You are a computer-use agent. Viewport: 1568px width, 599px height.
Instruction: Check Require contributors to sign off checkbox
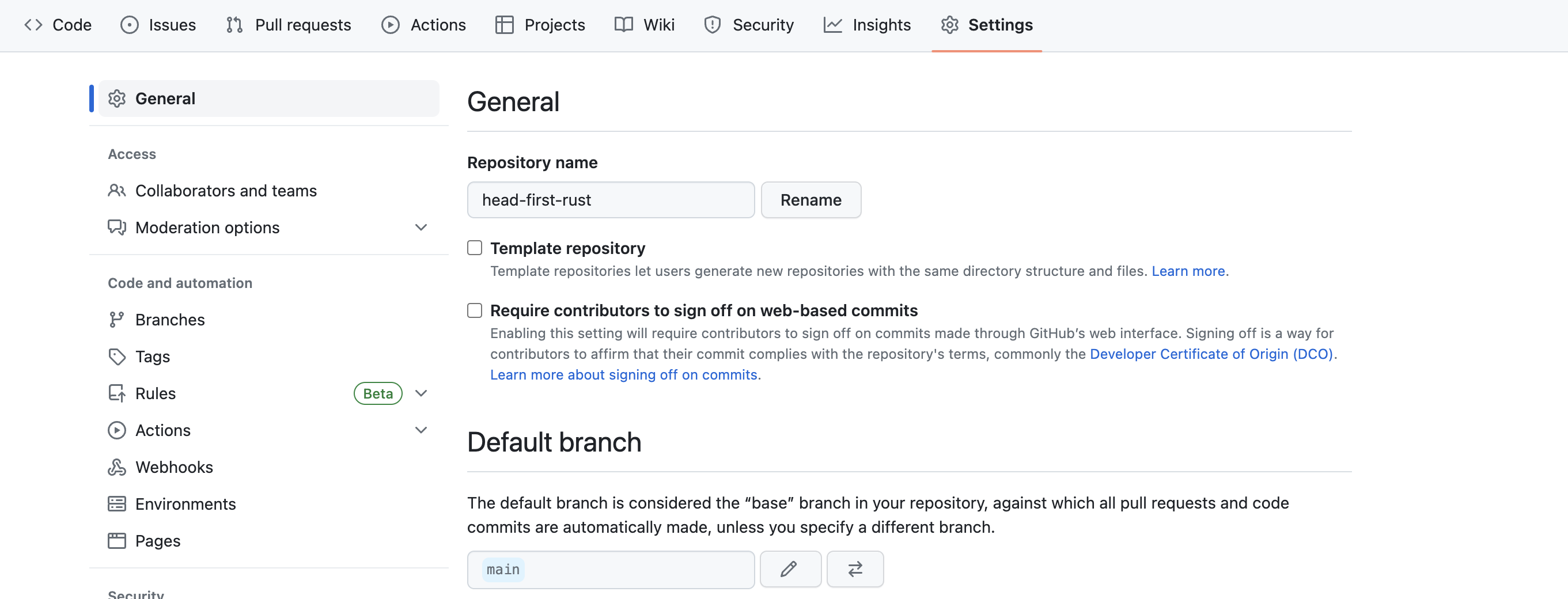pos(475,310)
